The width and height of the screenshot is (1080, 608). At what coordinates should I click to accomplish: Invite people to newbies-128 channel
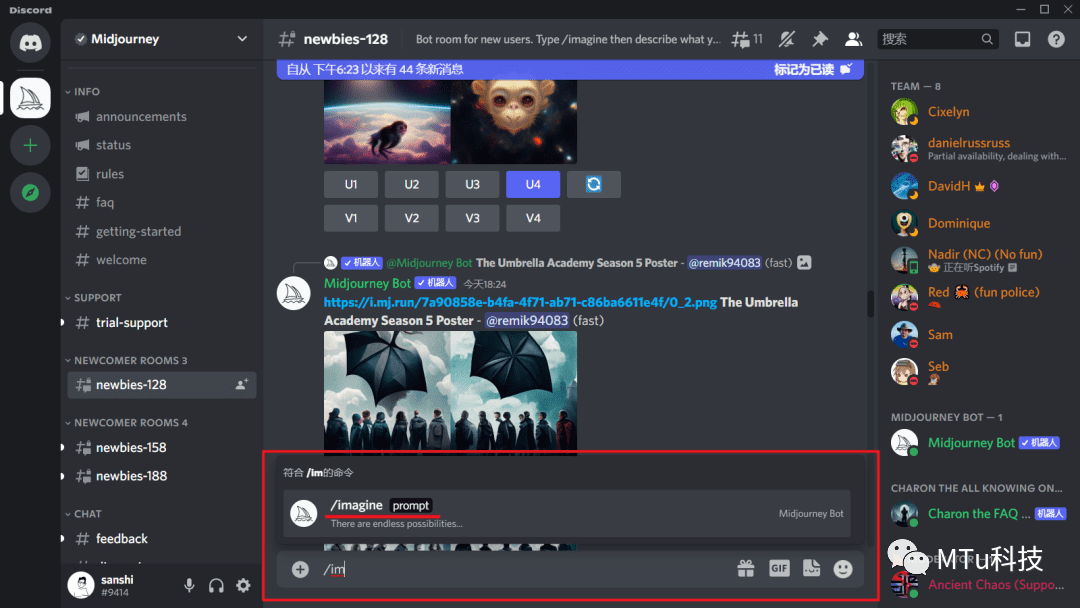point(241,385)
